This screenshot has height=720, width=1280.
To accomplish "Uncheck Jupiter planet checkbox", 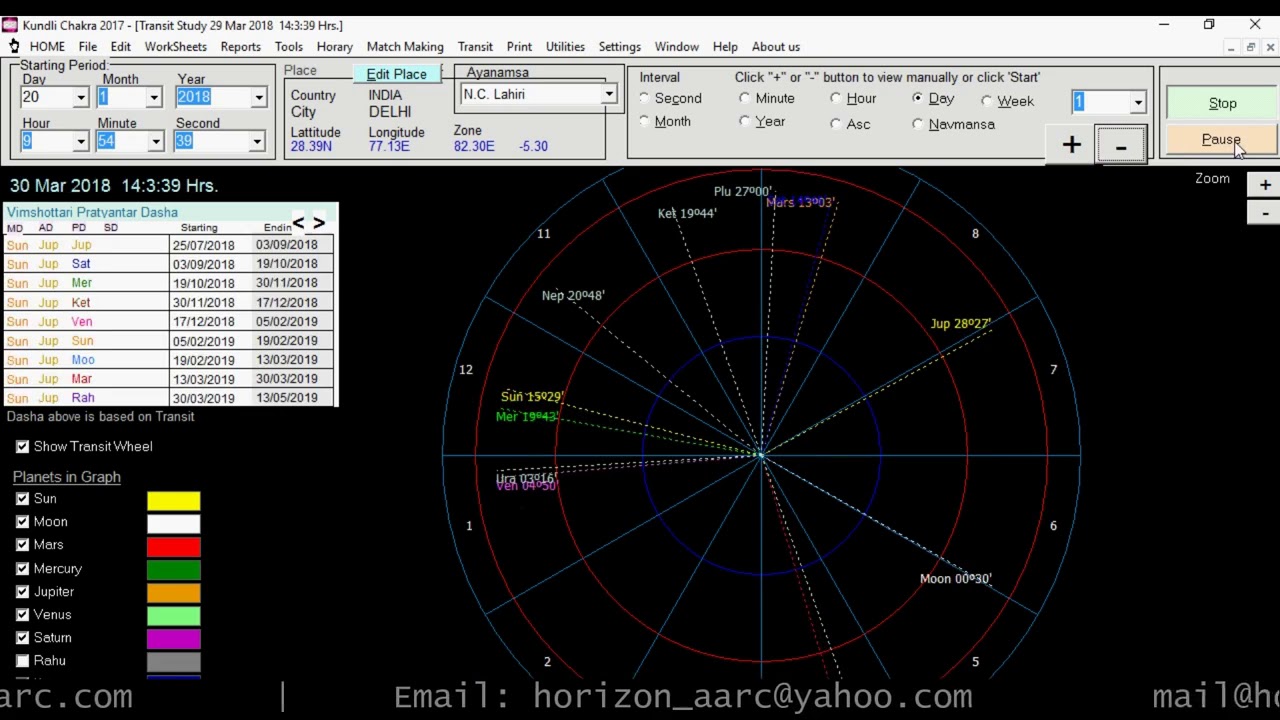I will [22, 591].
